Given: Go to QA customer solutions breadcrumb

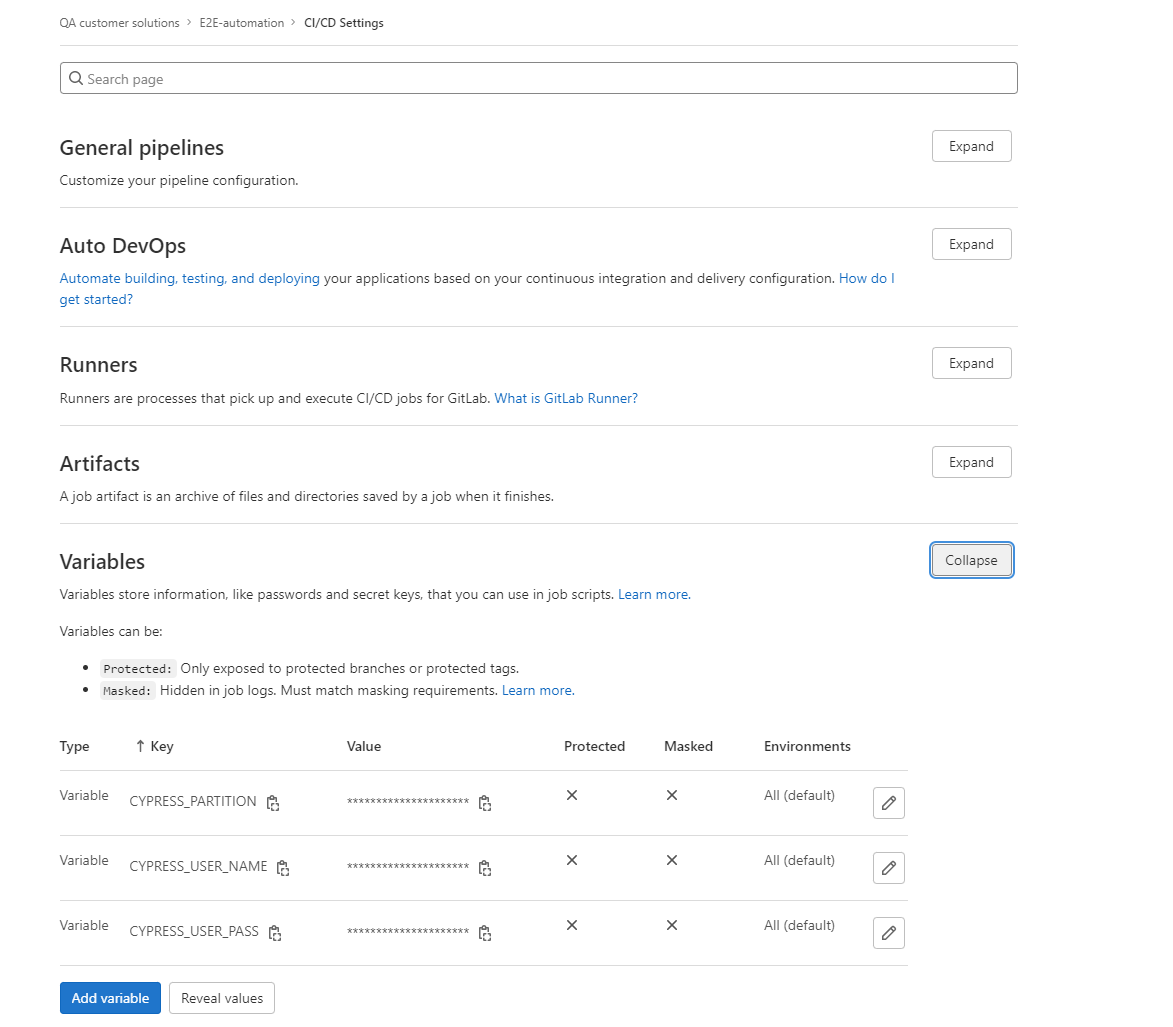Looking at the screenshot, I should tap(119, 23).
